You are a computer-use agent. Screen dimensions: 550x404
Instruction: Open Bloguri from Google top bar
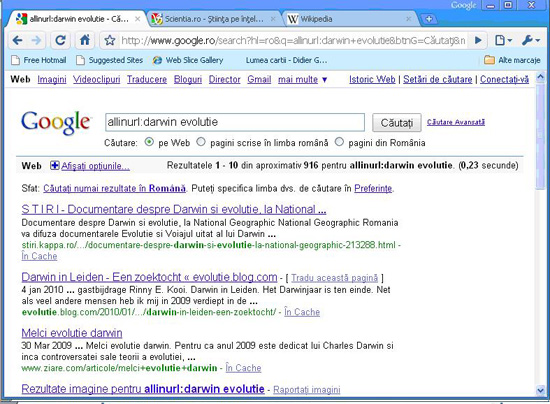[188, 80]
